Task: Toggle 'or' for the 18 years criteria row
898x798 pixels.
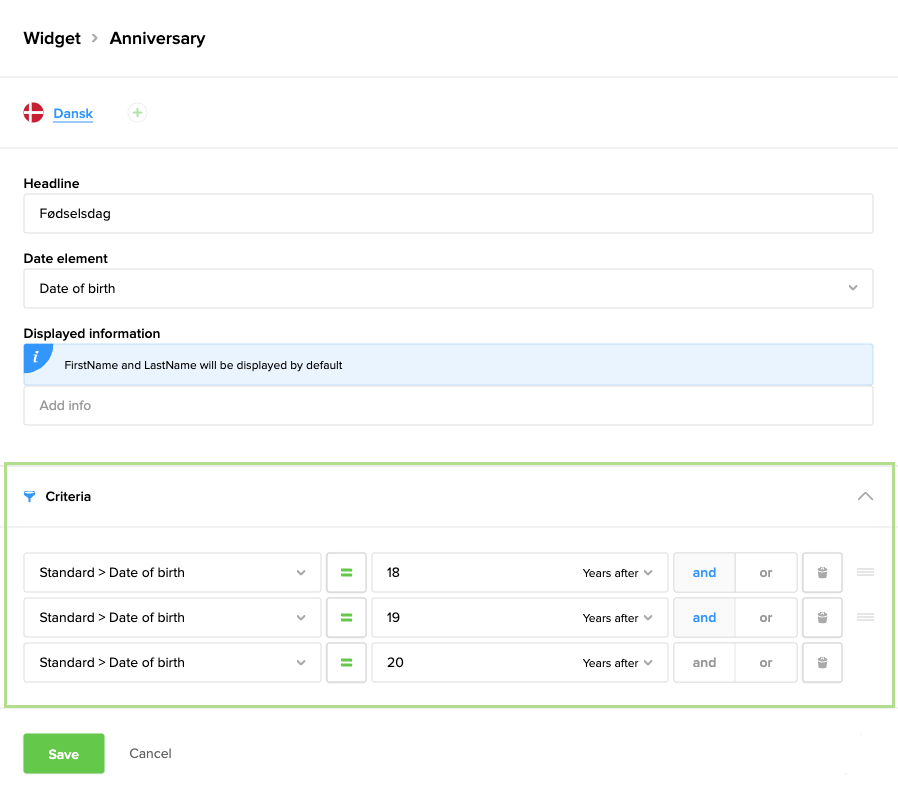Action: (766, 573)
